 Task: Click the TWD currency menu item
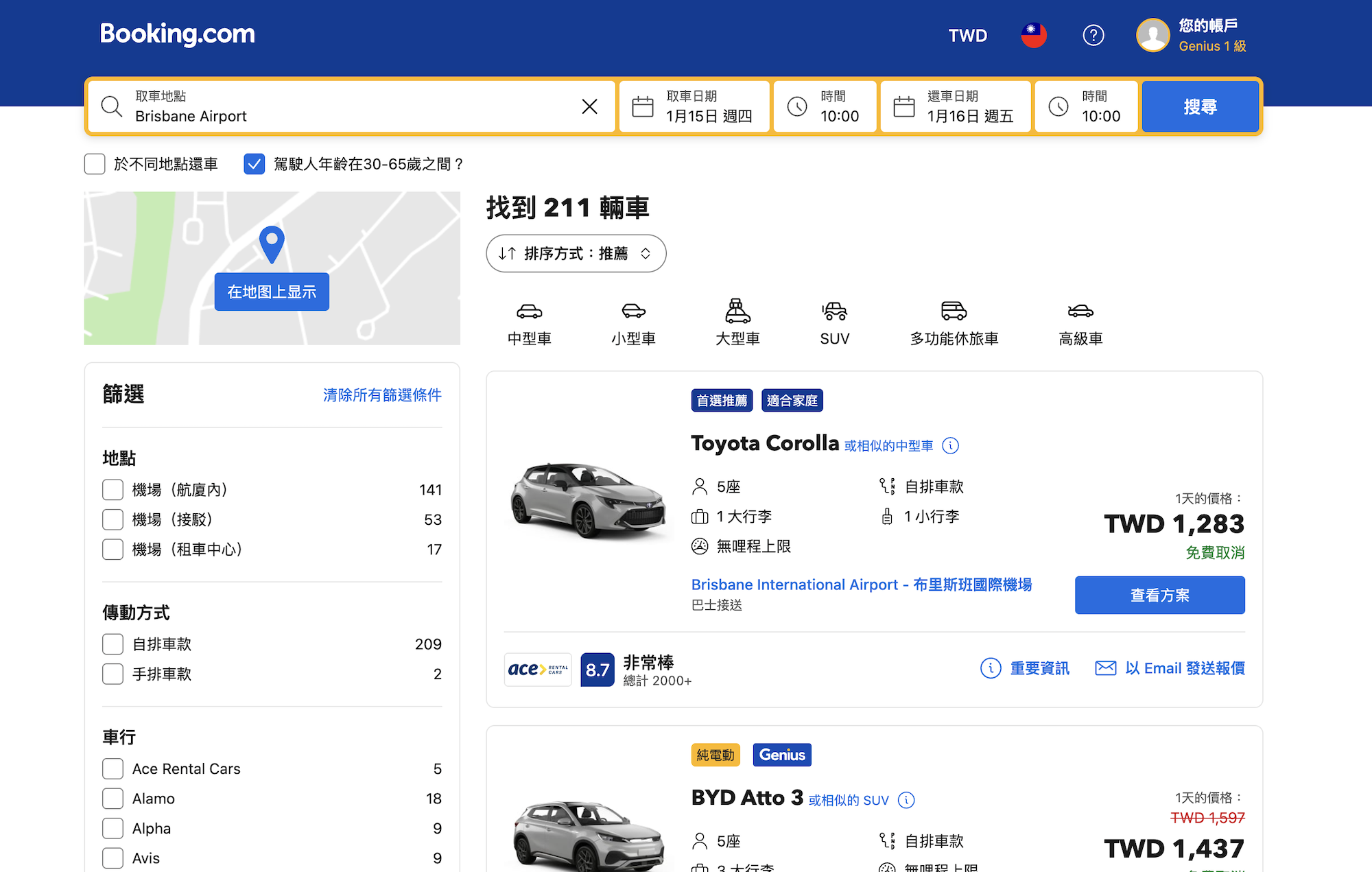click(967, 35)
